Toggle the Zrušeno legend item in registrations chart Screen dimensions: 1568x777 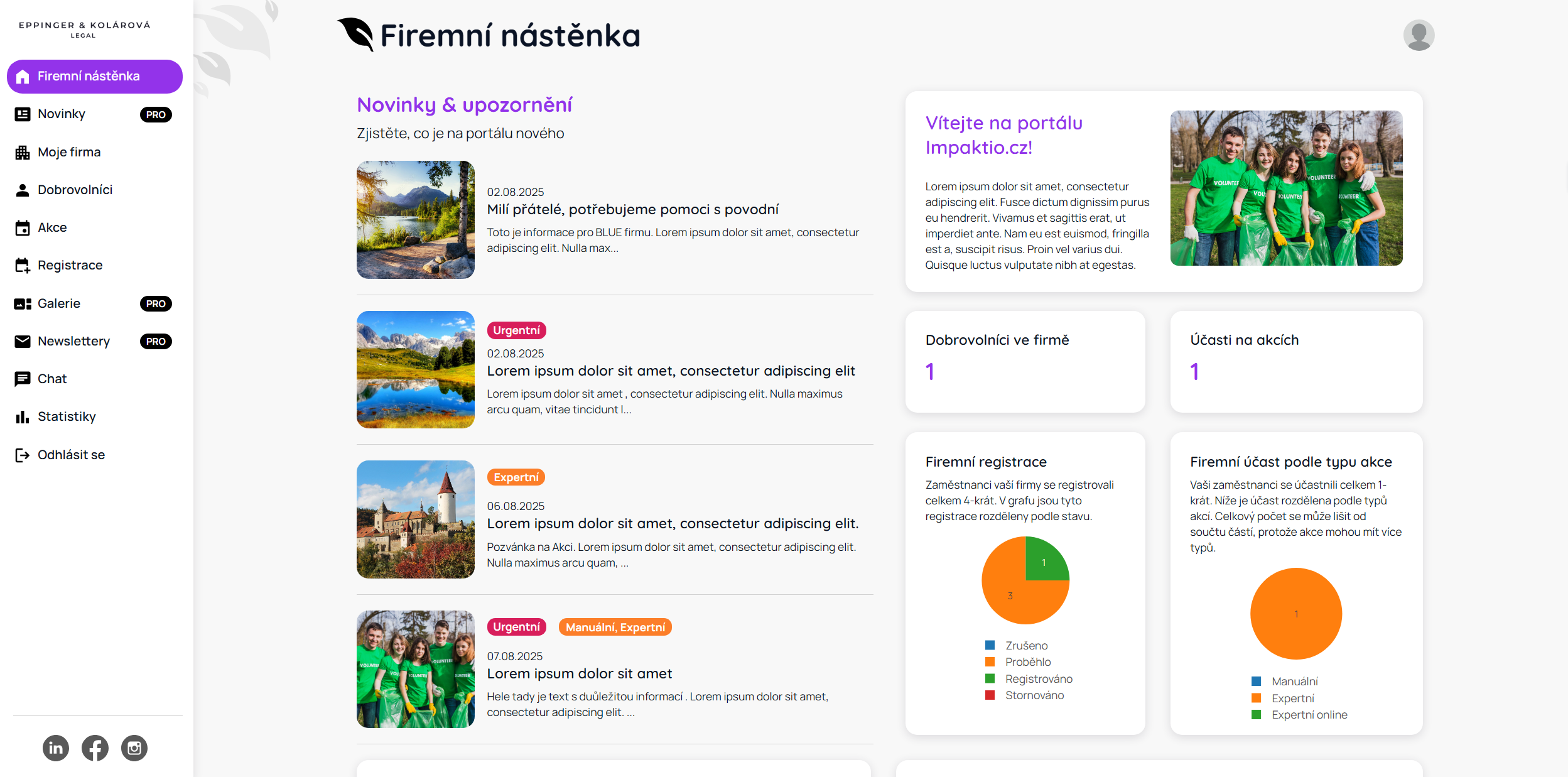coord(1025,645)
